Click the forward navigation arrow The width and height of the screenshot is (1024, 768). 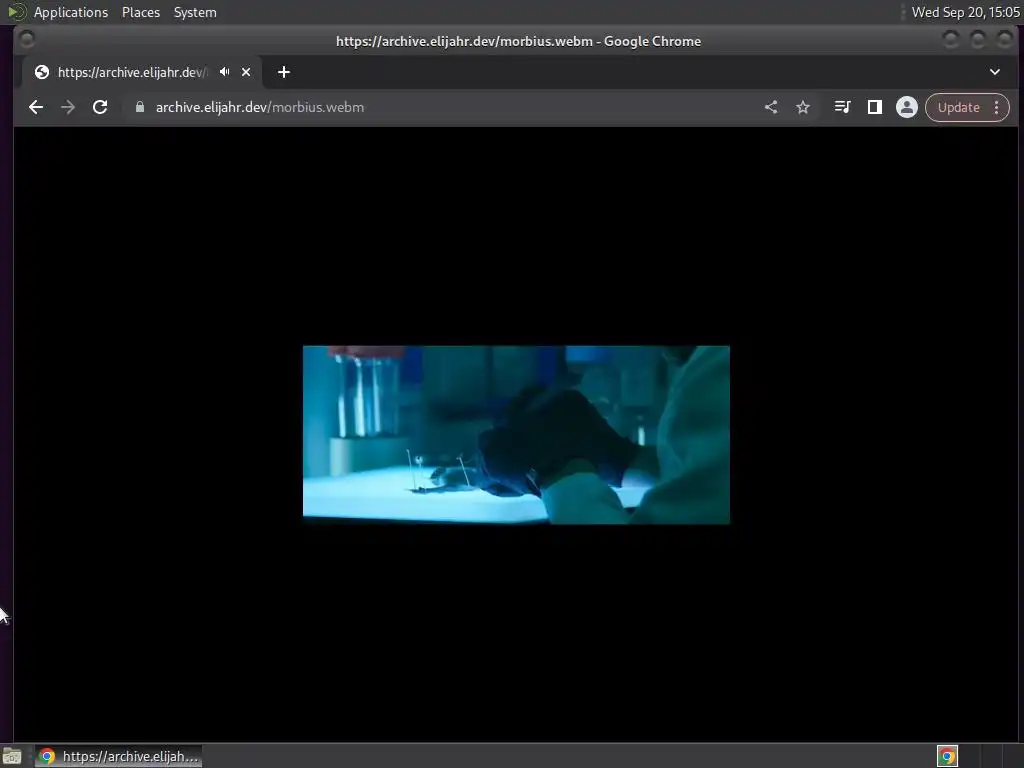pos(68,107)
